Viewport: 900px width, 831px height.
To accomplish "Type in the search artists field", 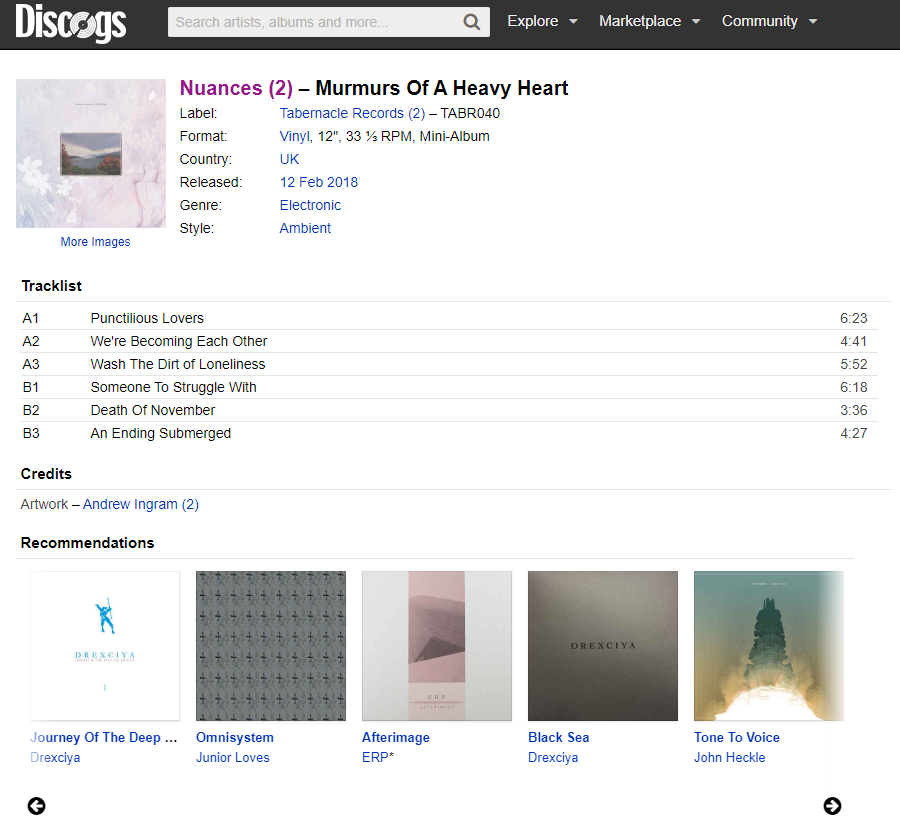I will (314, 22).
